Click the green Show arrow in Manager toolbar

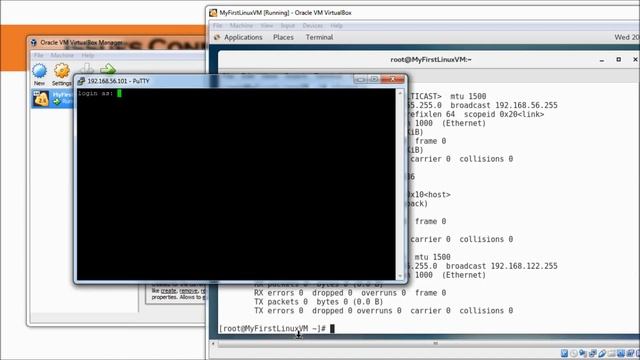point(108,69)
